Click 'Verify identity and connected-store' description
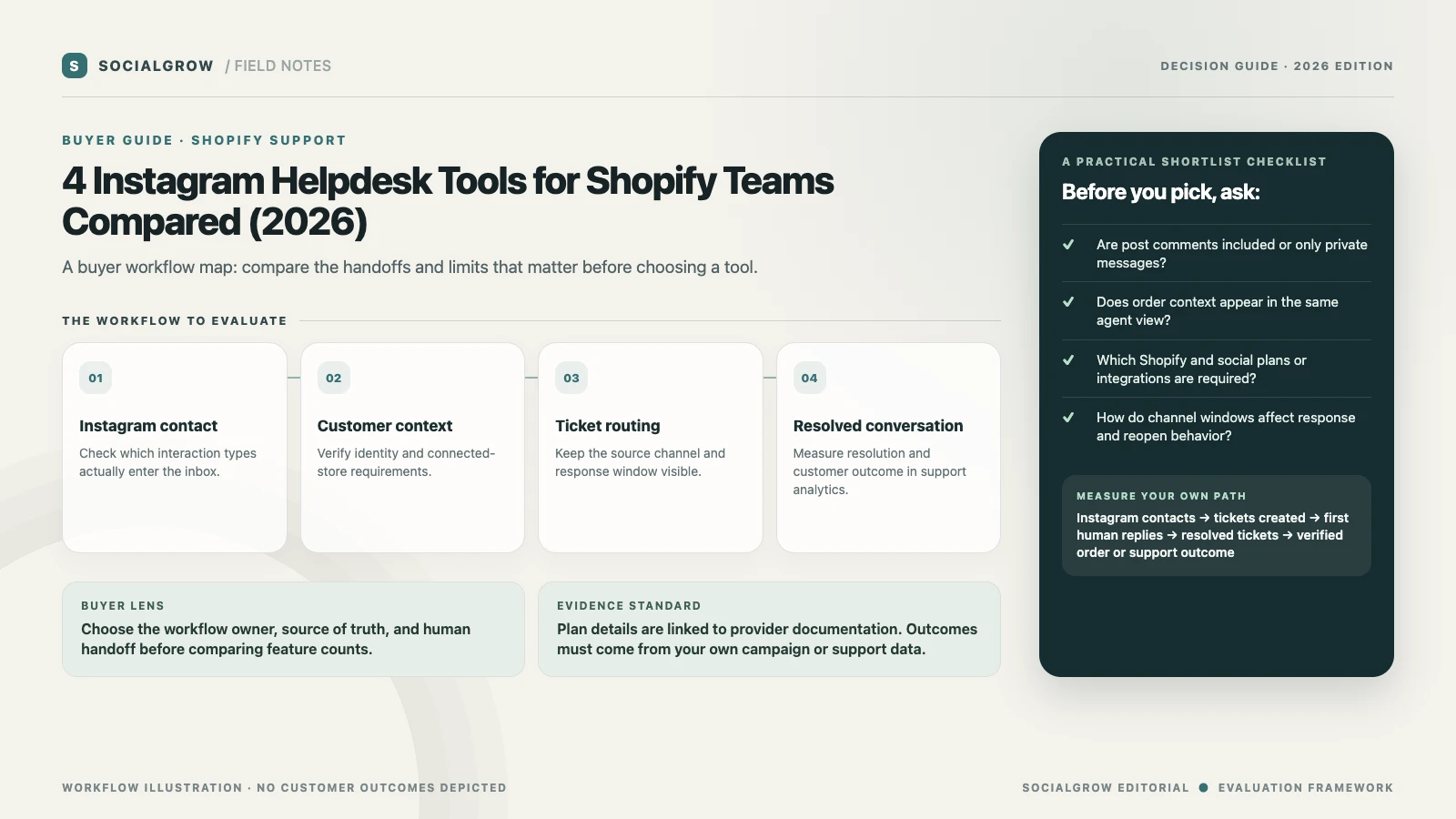Screen dimensions: 1456x819 point(406,462)
